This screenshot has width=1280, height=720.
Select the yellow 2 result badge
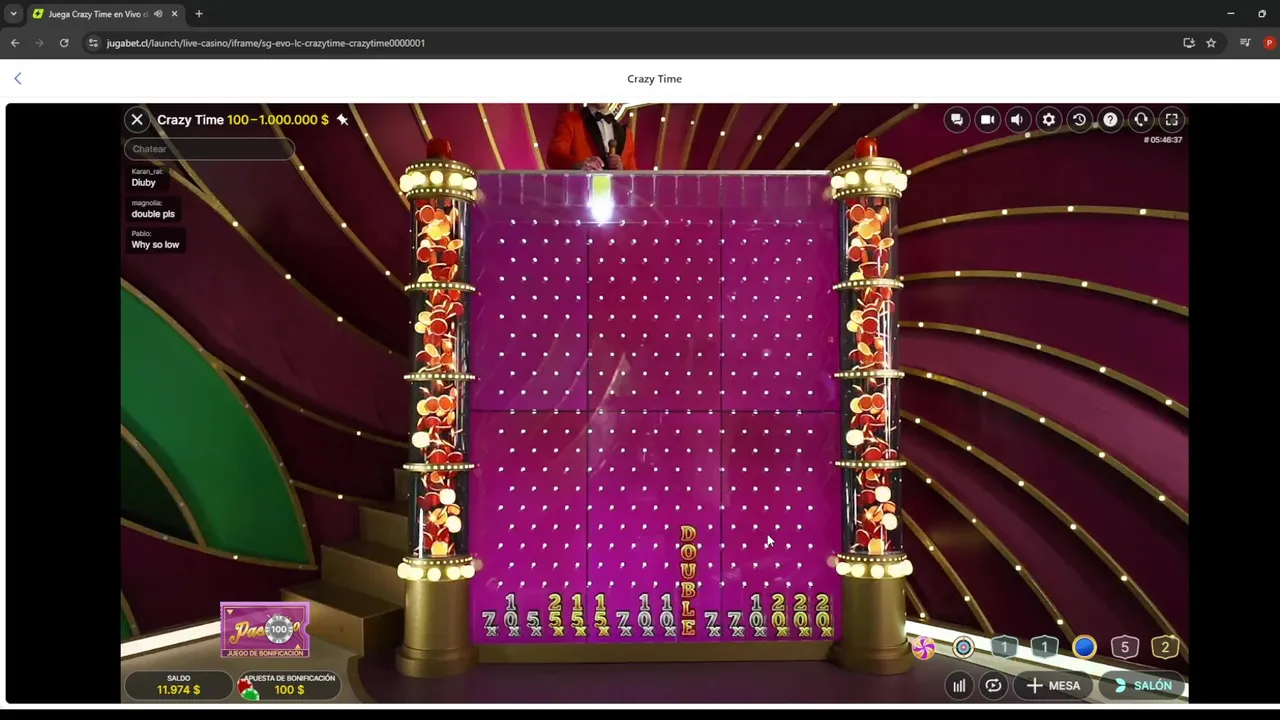coord(1165,648)
